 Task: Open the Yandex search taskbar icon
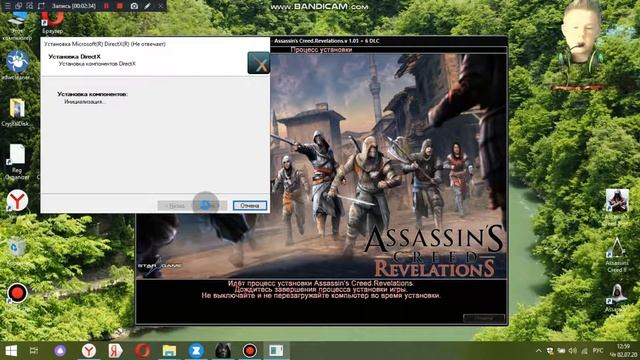pos(116,351)
